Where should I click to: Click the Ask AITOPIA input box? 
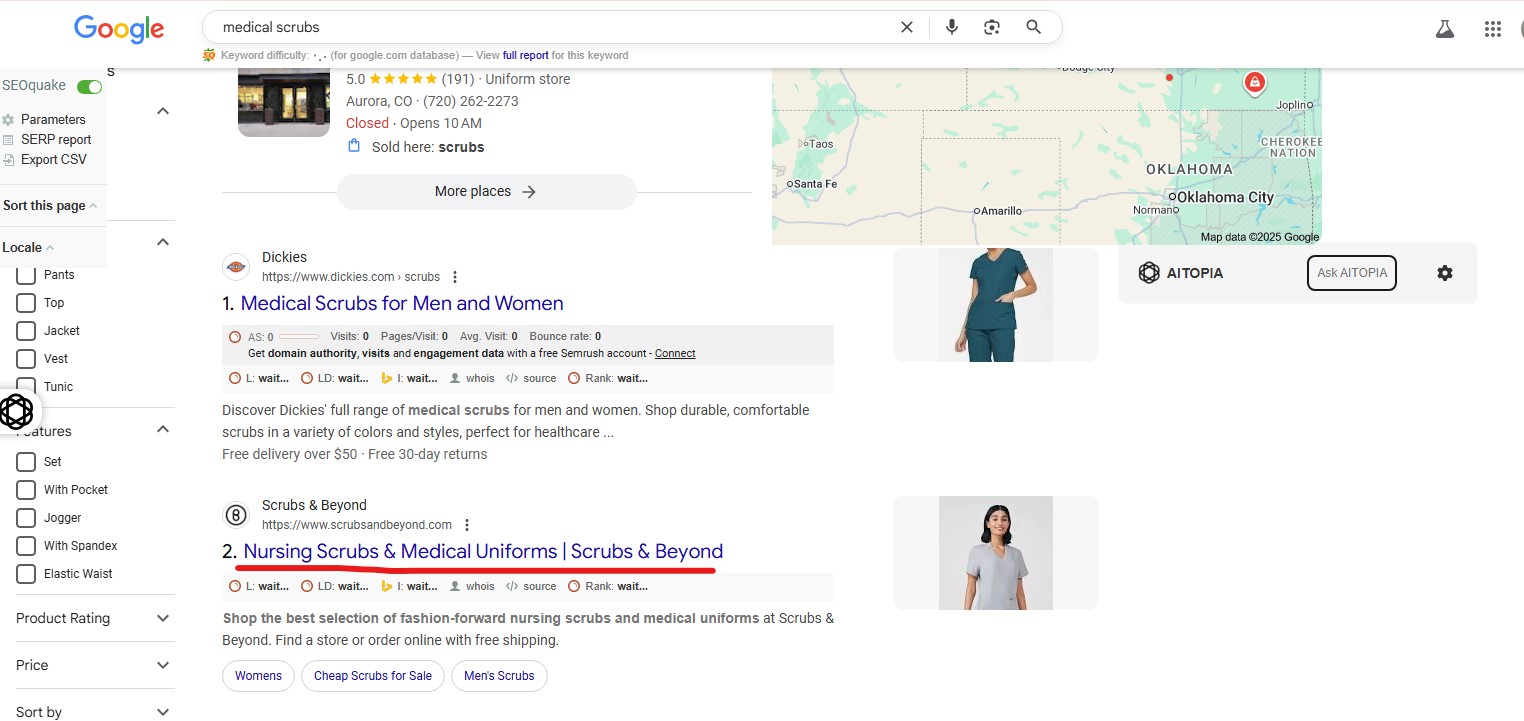point(1351,272)
